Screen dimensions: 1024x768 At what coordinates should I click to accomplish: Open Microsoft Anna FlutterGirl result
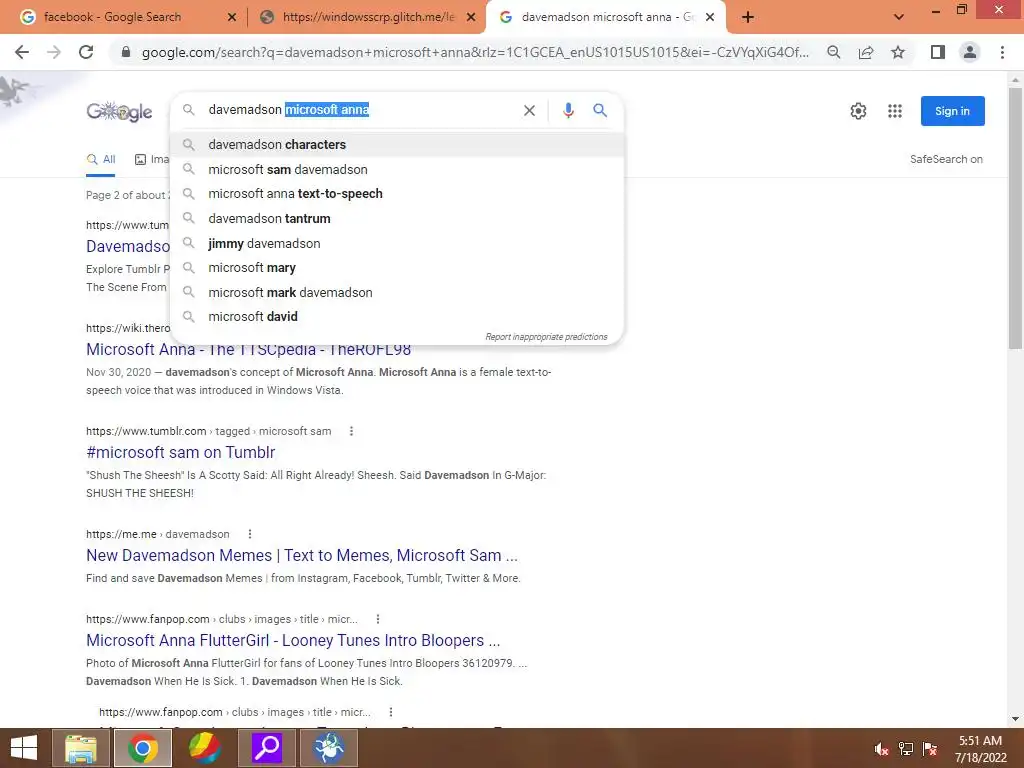pos(293,641)
